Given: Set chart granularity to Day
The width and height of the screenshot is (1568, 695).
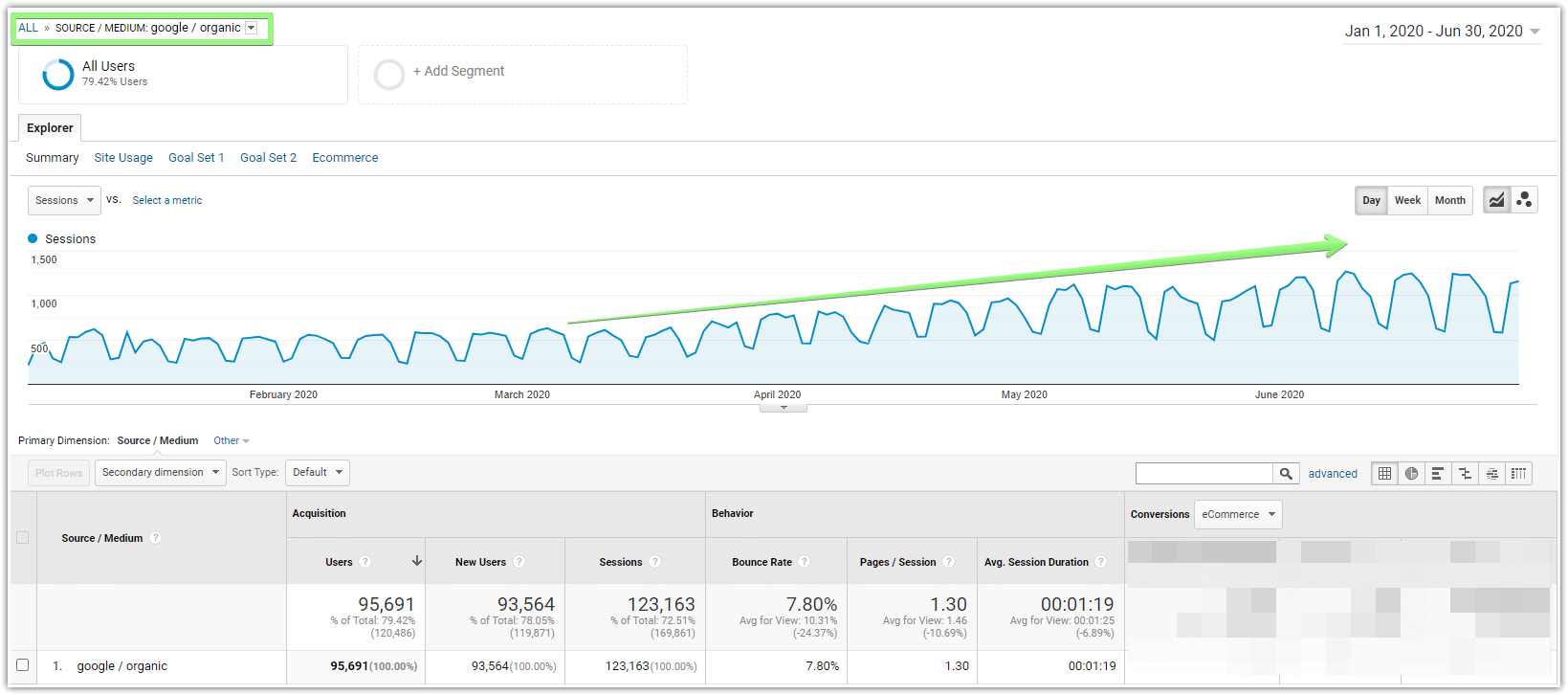Looking at the screenshot, I should coord(1371,200).
